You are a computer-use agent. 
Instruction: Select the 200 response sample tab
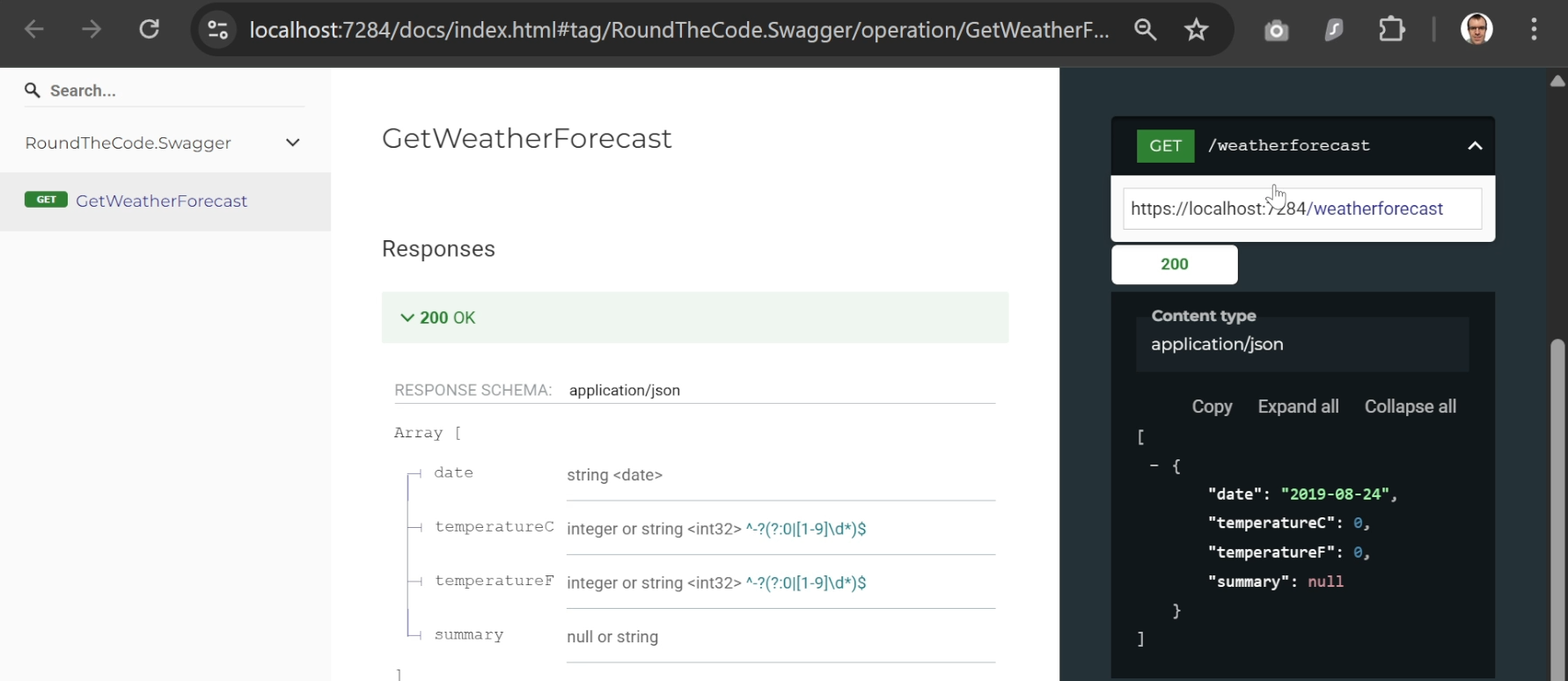coord(1174,264)
